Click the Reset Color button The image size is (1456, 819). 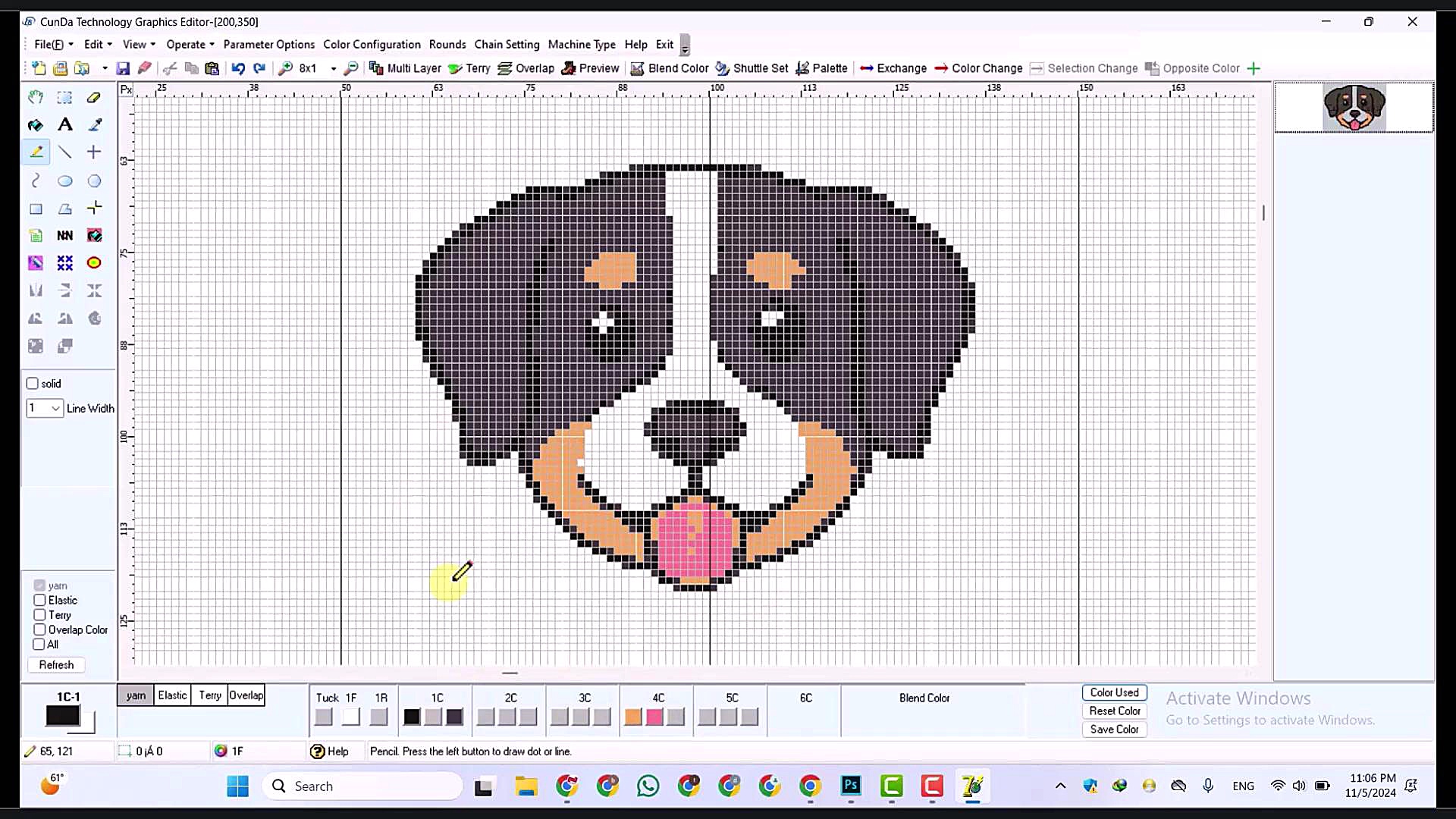1114,711
